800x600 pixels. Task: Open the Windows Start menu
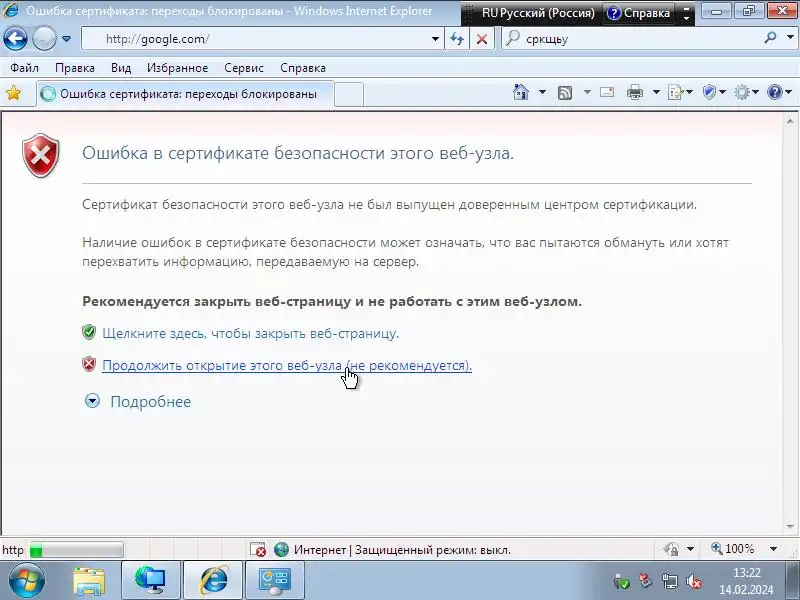(x=26, y=580)
